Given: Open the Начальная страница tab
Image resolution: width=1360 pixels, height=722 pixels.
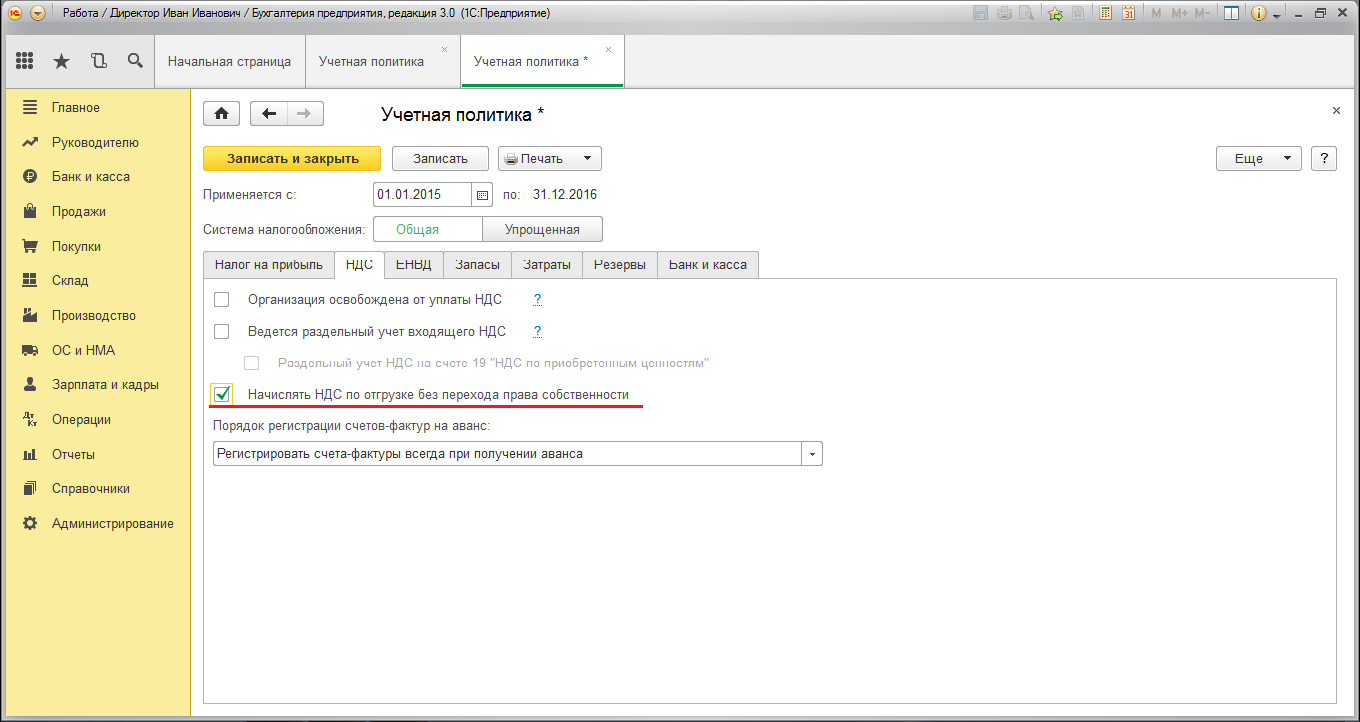Looking at the screenshot, I should coord(230,61).
